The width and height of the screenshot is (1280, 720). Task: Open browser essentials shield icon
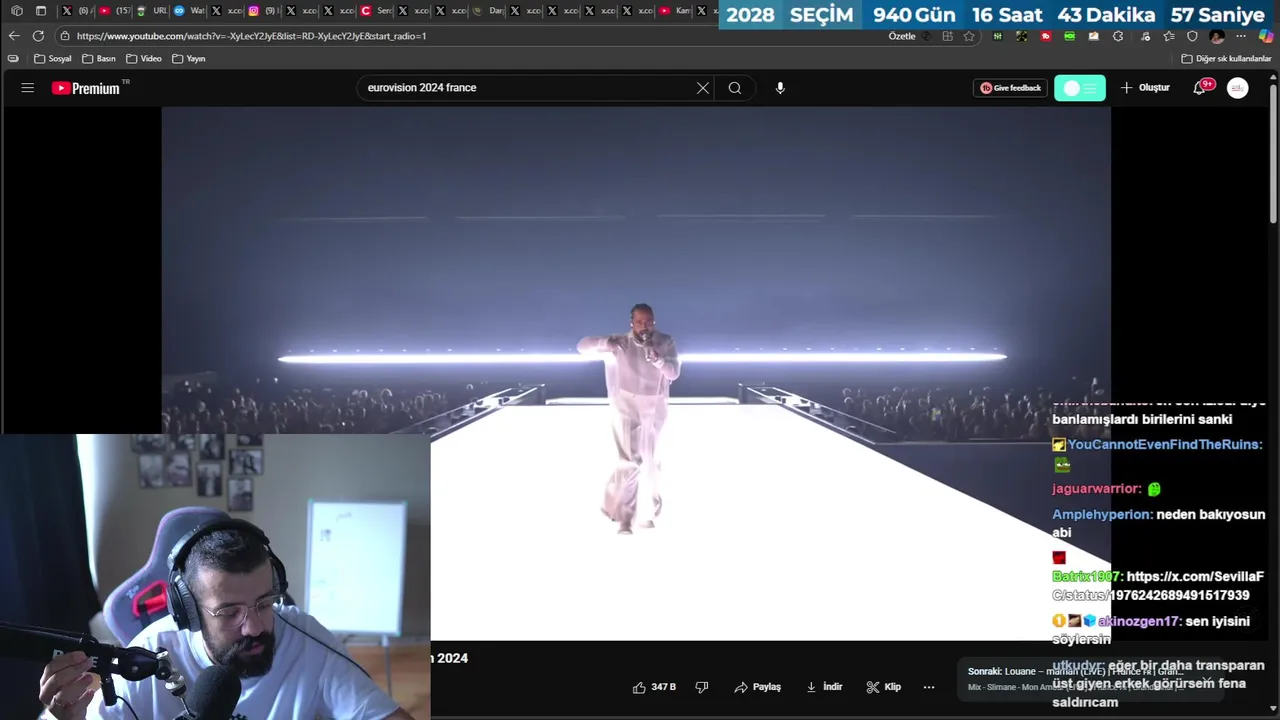click(x=1192, y=36)
